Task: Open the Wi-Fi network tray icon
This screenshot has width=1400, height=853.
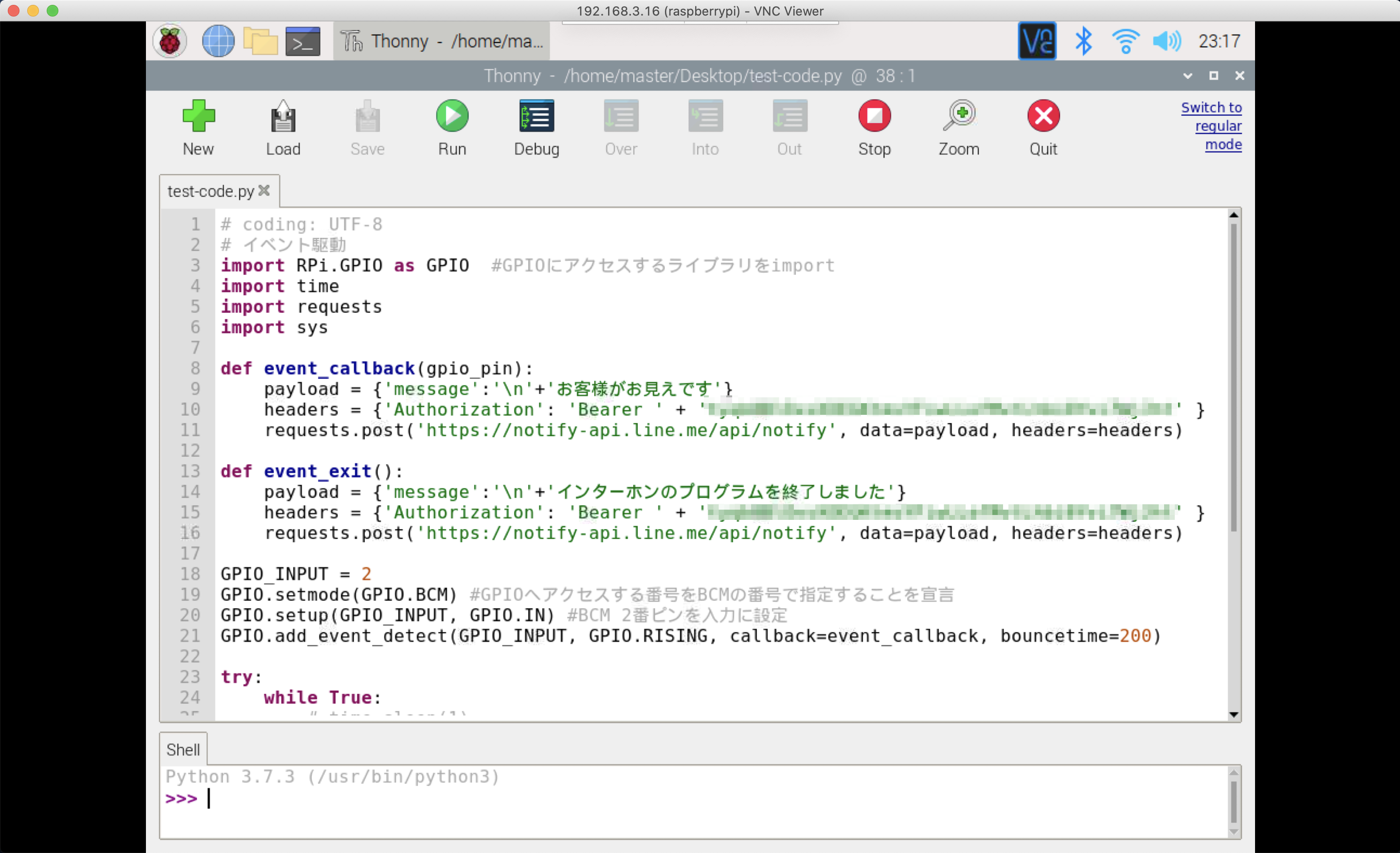Action: [1125, 41]
